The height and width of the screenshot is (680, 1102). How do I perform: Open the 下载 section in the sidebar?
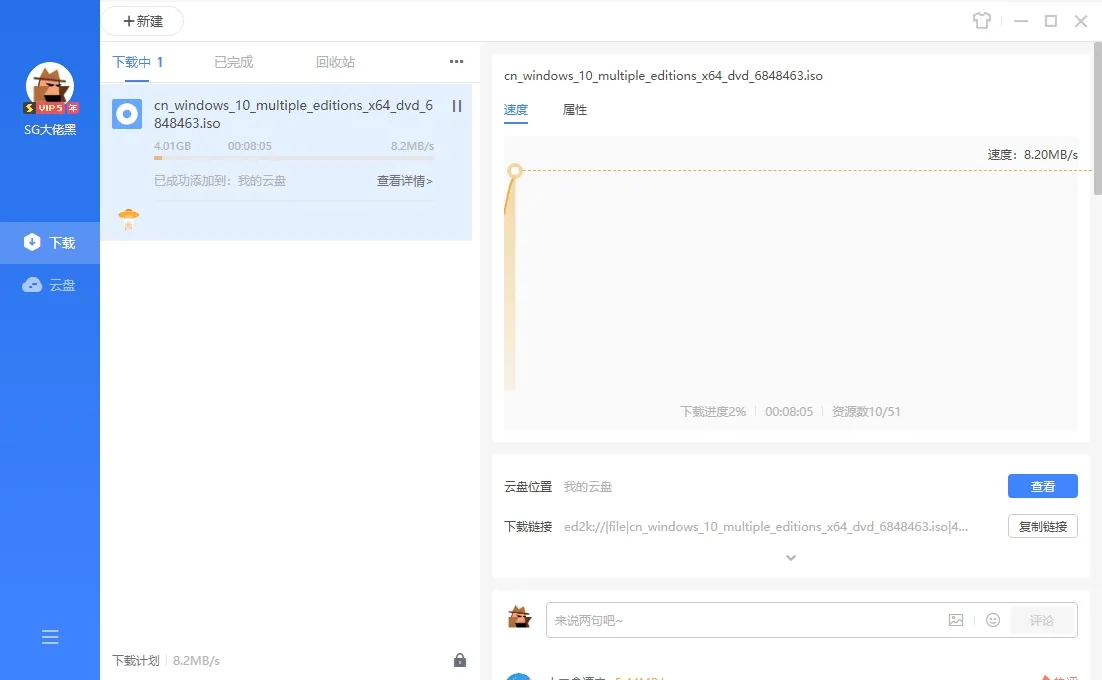coord(50,242)
